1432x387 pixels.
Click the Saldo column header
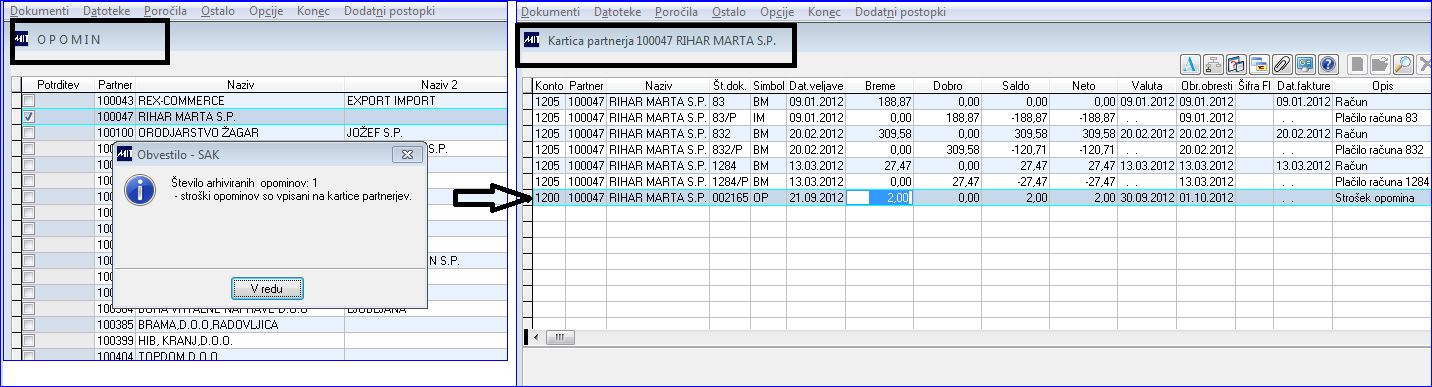pos(1015,85)
